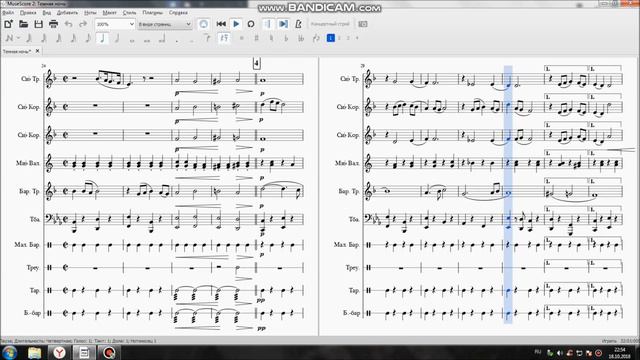Apply the double sharp accidental
The width and height of the screenshot is (640, 360).
pyautogui.click(x=242, y=38)
